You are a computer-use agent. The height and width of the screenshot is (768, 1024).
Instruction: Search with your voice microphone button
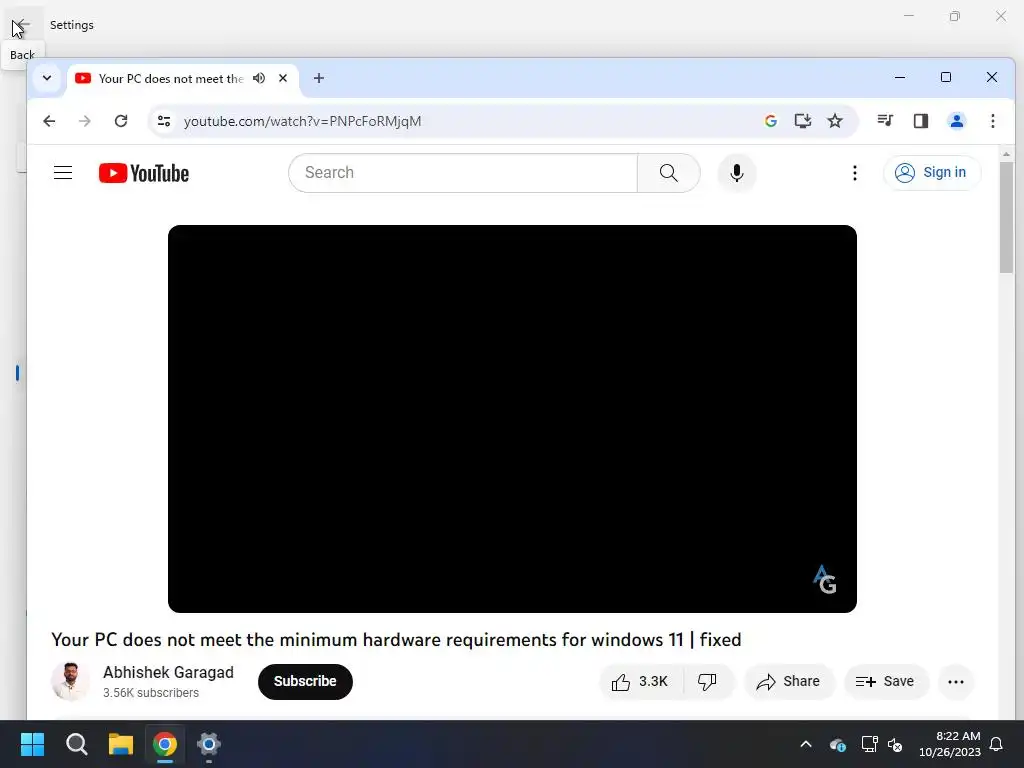tap(737, 173)
